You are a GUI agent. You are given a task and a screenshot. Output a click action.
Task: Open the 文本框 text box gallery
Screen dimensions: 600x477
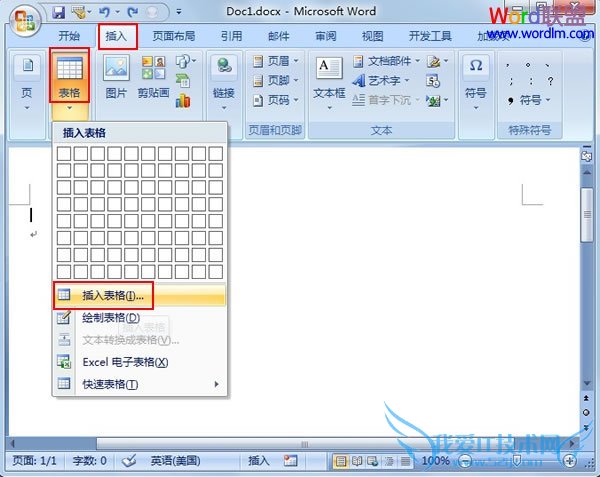pos(329,83)
